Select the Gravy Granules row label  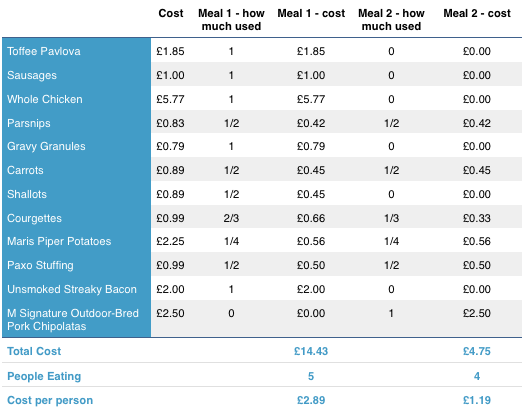click(46, 146)
